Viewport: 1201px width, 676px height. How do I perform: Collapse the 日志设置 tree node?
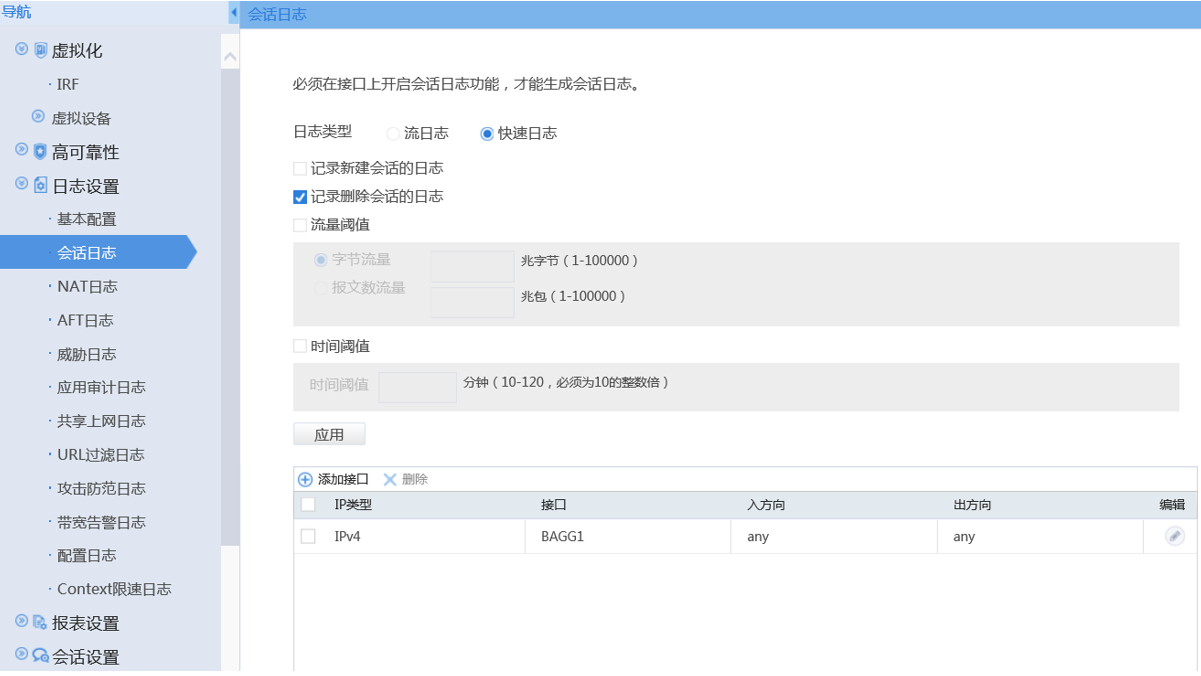tap(22, 185)
